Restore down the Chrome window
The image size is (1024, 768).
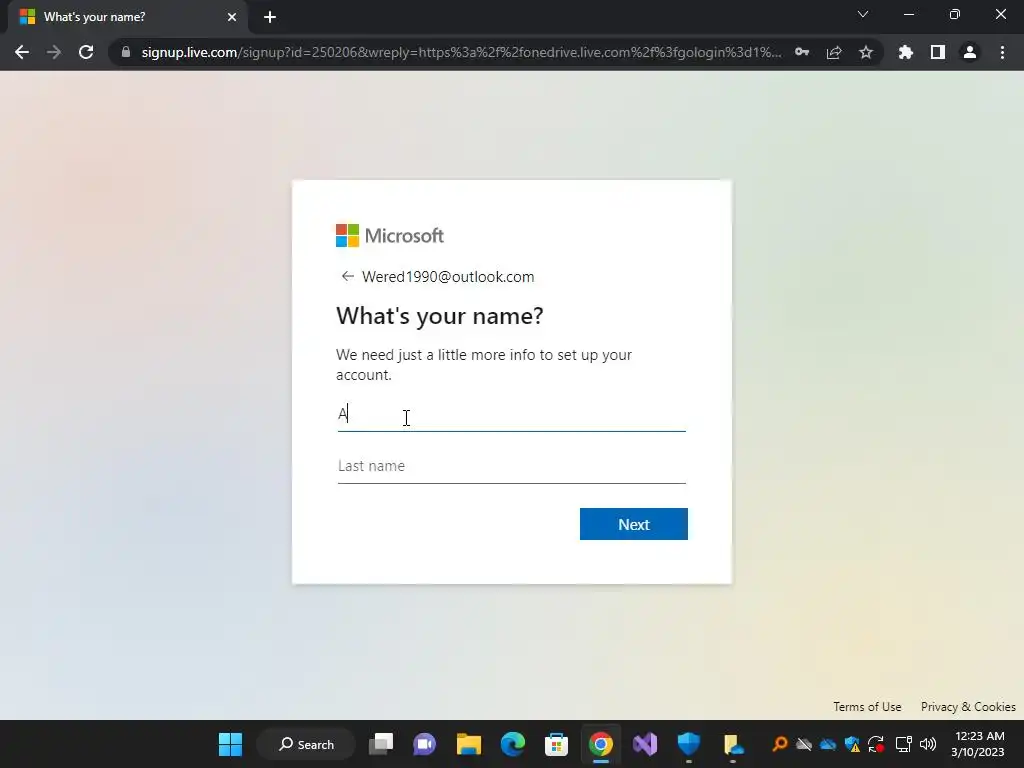click(955, 14)
